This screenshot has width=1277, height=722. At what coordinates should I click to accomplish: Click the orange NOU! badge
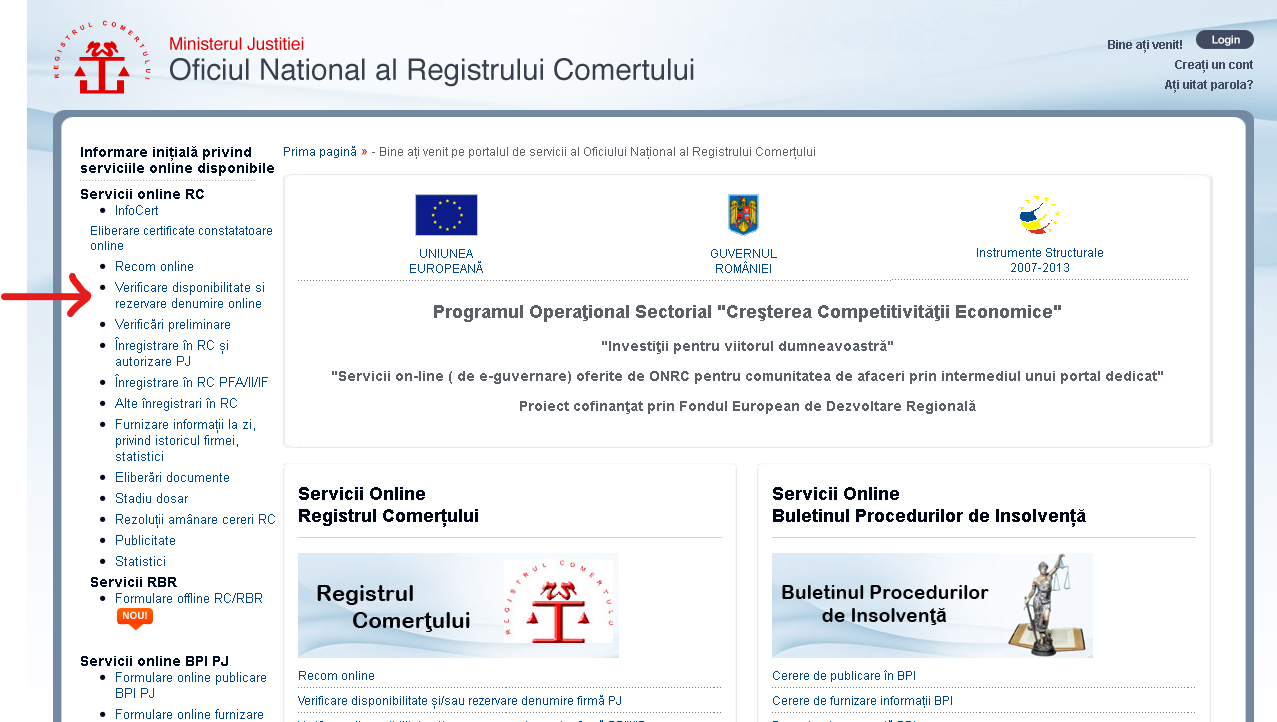tap(135, 618)
